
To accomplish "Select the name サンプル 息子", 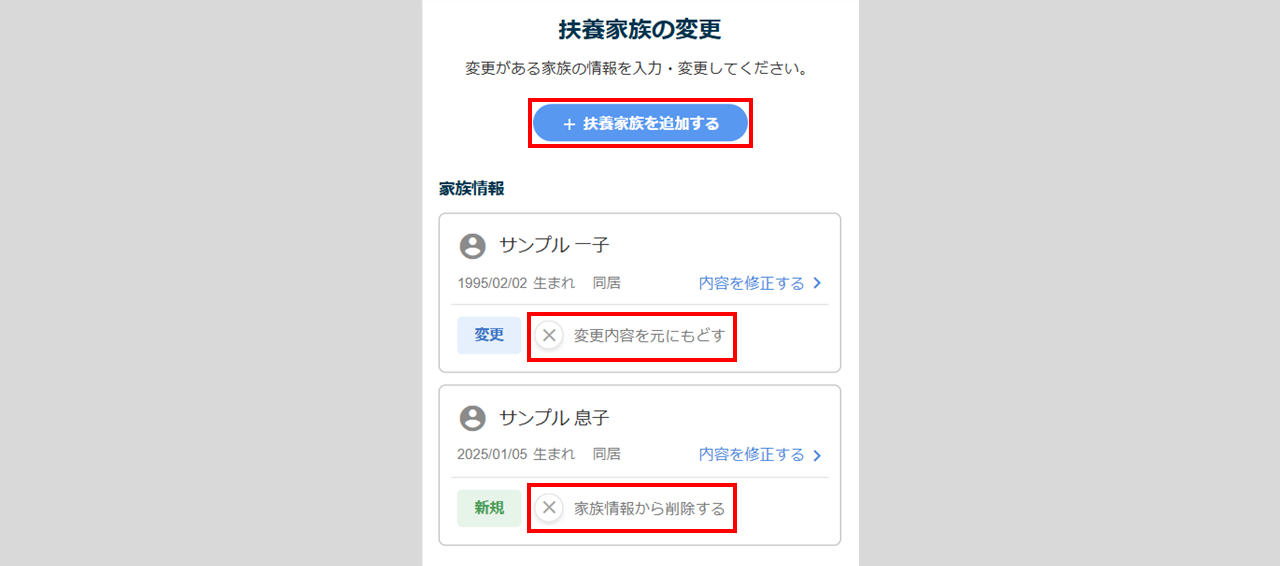I will (x=554, y=418).
